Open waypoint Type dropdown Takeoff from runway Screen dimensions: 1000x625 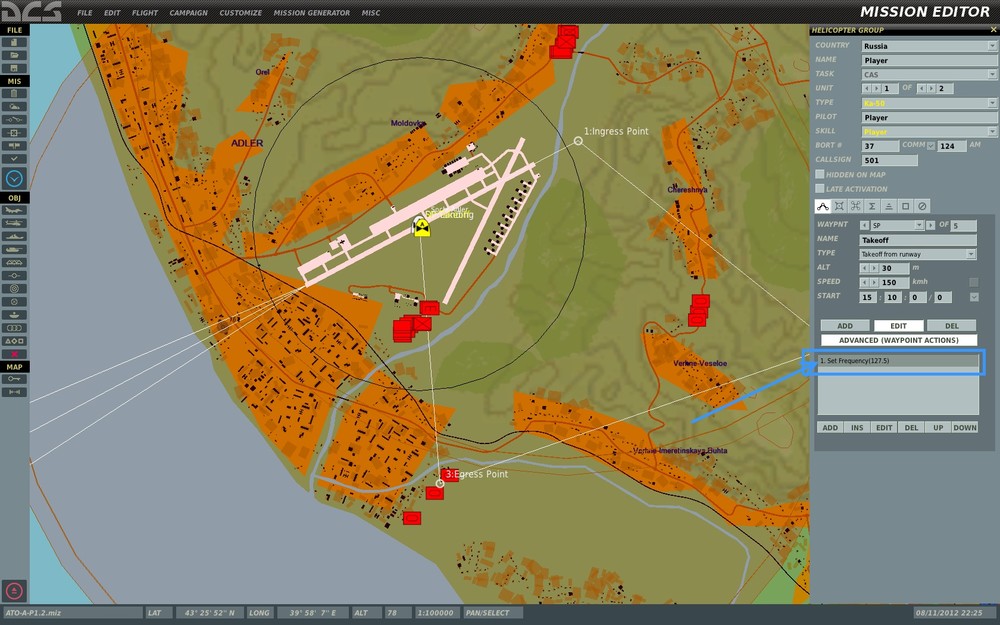click(x=918, y=254)
